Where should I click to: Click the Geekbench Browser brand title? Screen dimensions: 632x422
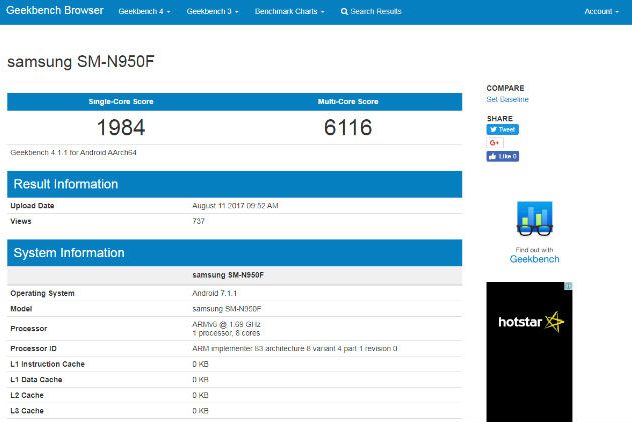point(55,12)
